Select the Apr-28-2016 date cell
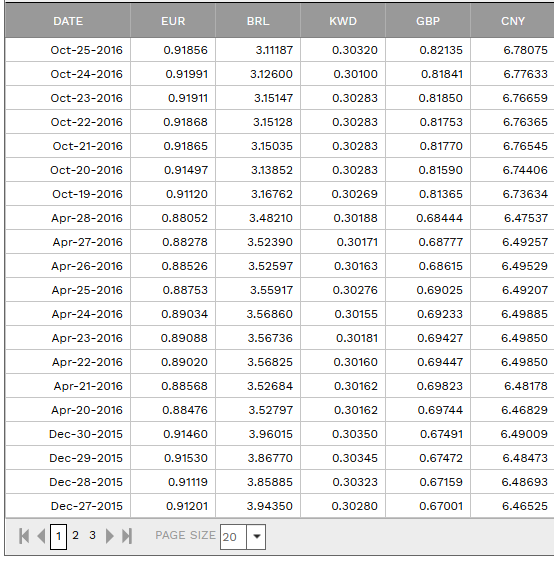This screenshot has width=554, height=561. [x=68, y=218]
